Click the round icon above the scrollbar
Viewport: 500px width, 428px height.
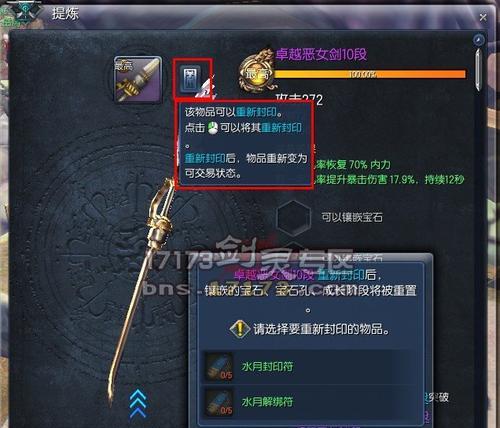pyautogui.click(x=479, y=40)
